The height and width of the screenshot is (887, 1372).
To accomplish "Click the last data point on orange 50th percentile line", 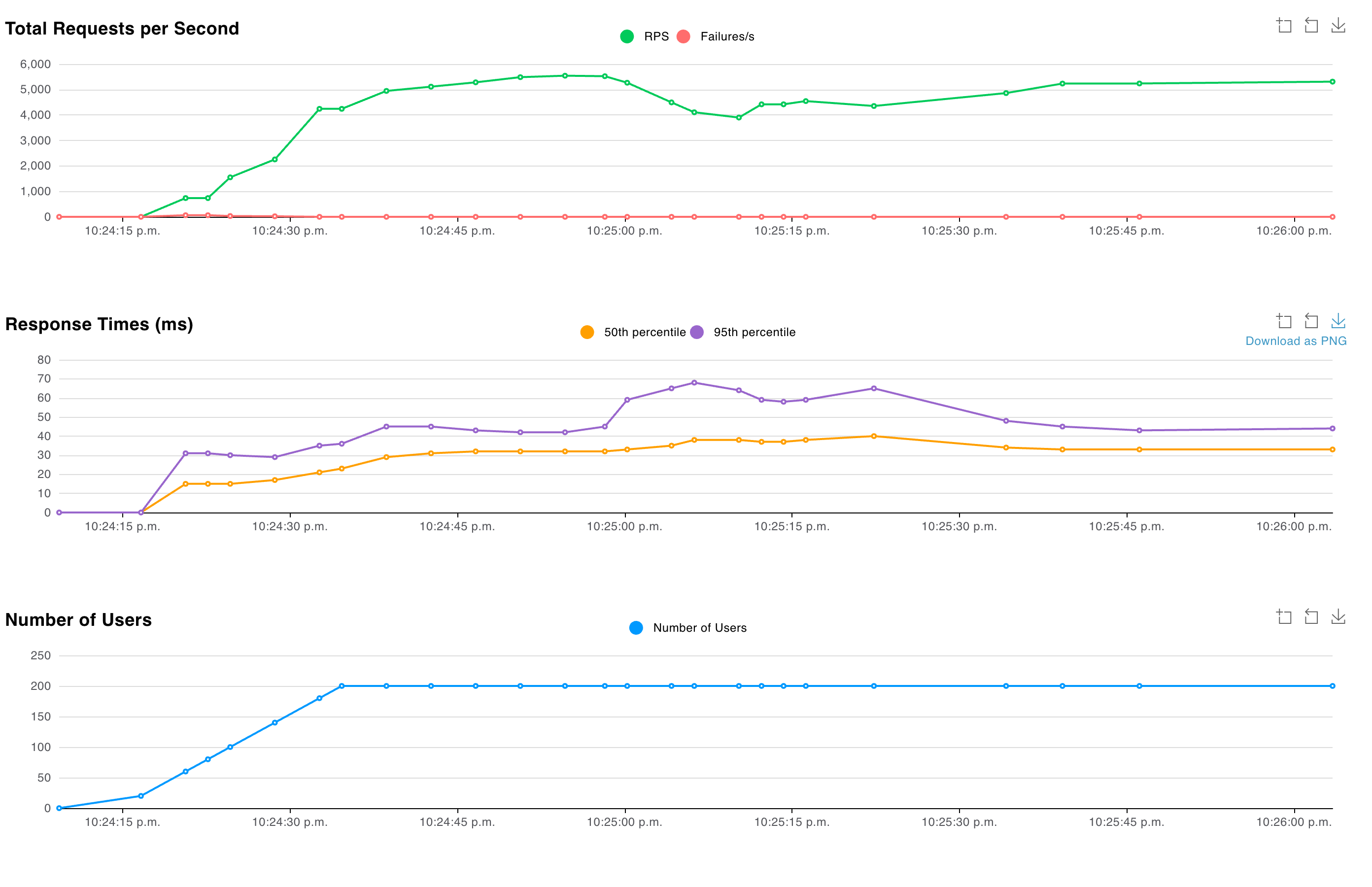I will 1332,449.
